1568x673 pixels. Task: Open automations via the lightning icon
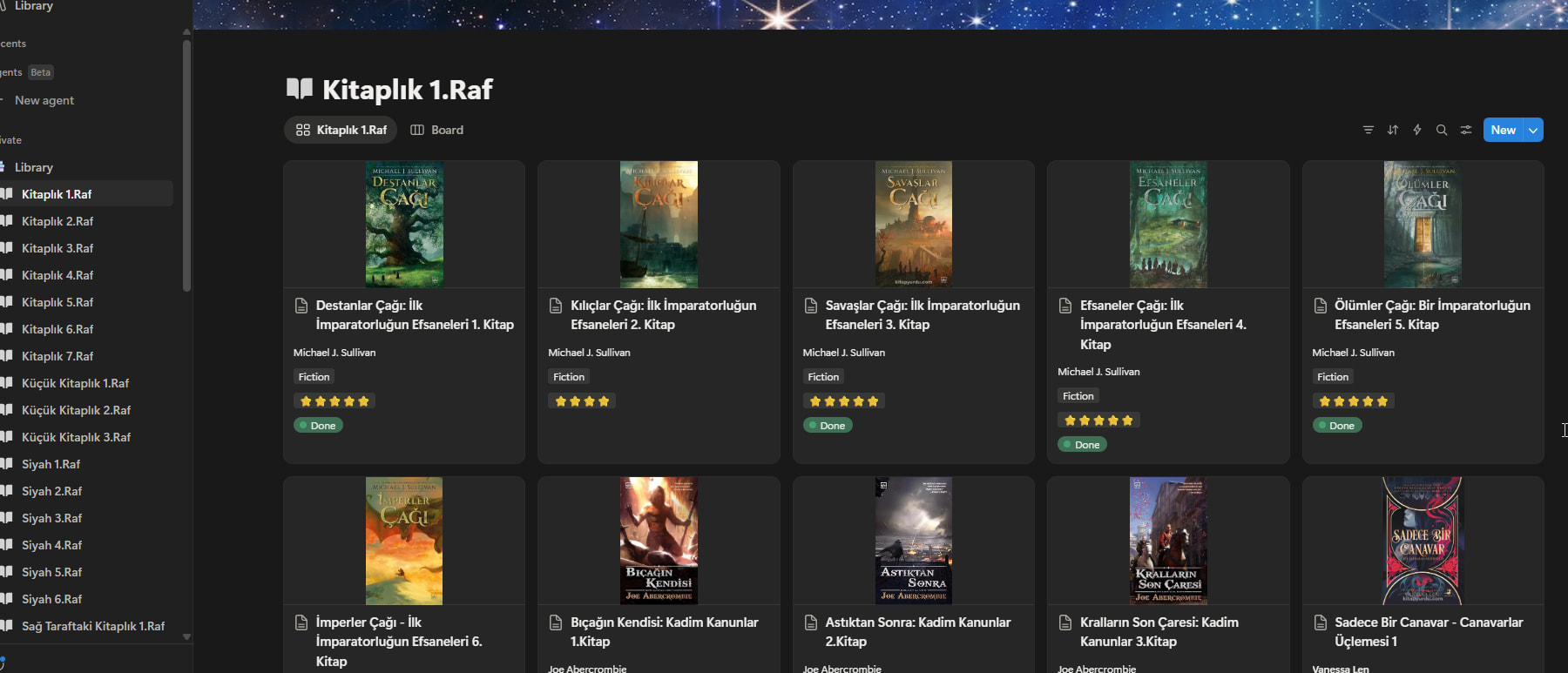[x=1417, y=130]
